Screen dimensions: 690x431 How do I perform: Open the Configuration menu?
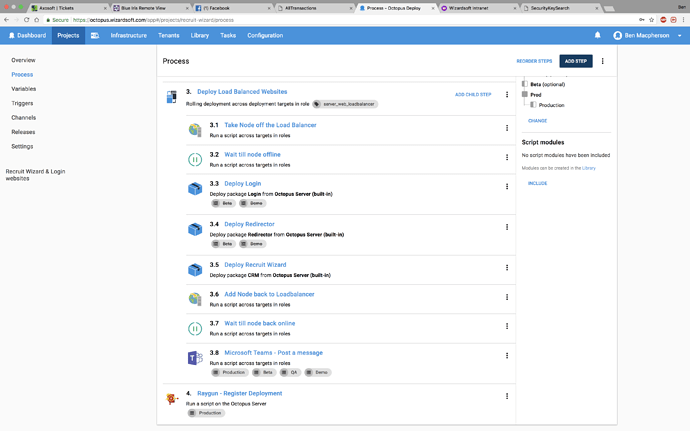265,36
